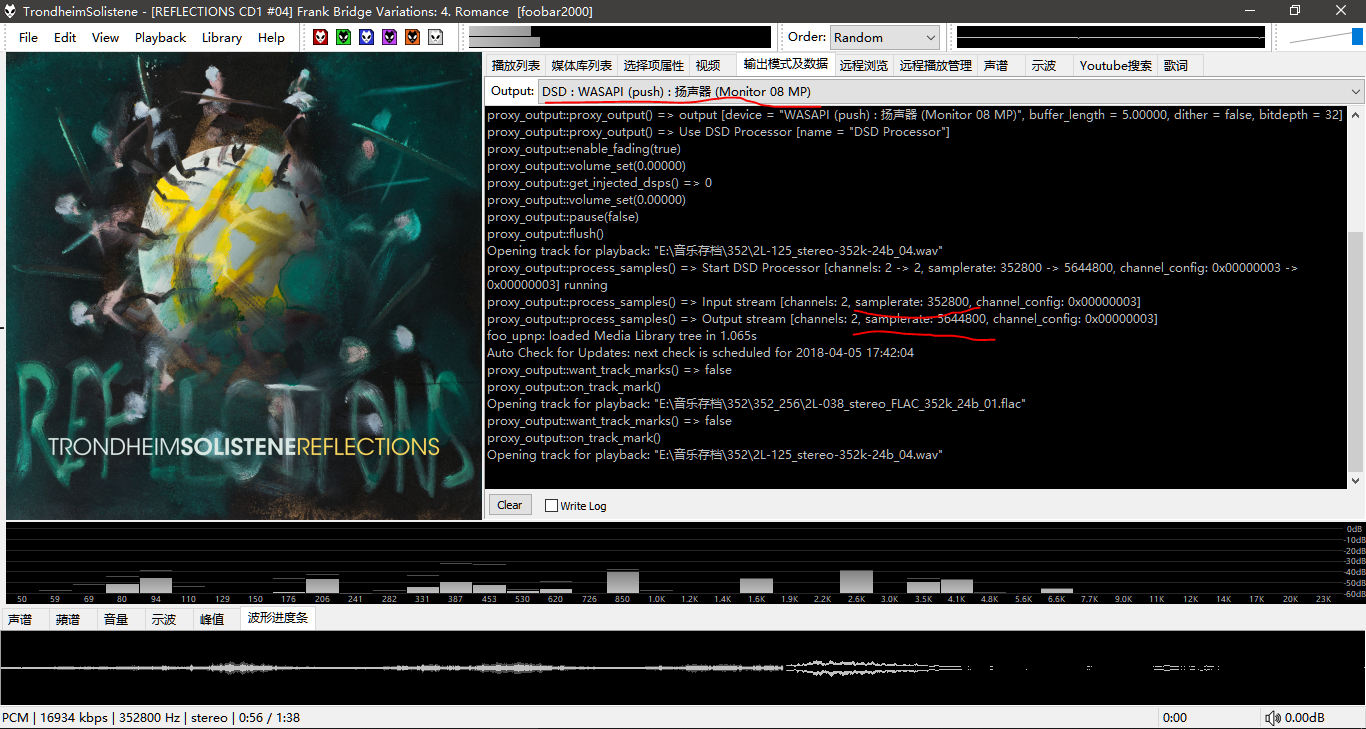Click the orange alien toolbar icon

[412, 37]
